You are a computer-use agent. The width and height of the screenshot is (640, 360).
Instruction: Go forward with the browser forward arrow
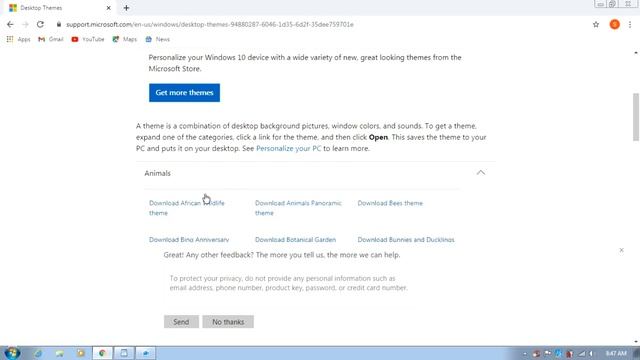25,24
